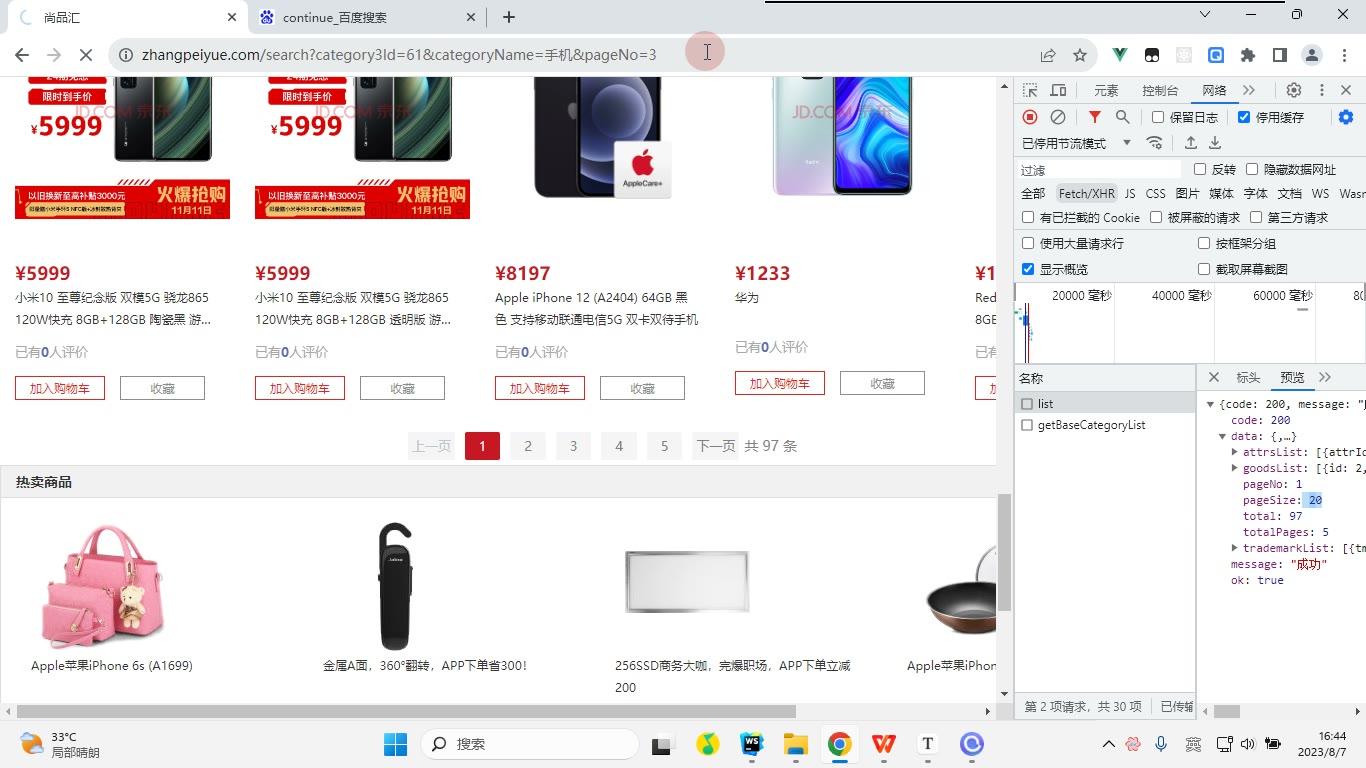Uncheck the 显示概览 checkbox
Viewport: 1366px width, 768px height.
click(x=1028, y=269)
